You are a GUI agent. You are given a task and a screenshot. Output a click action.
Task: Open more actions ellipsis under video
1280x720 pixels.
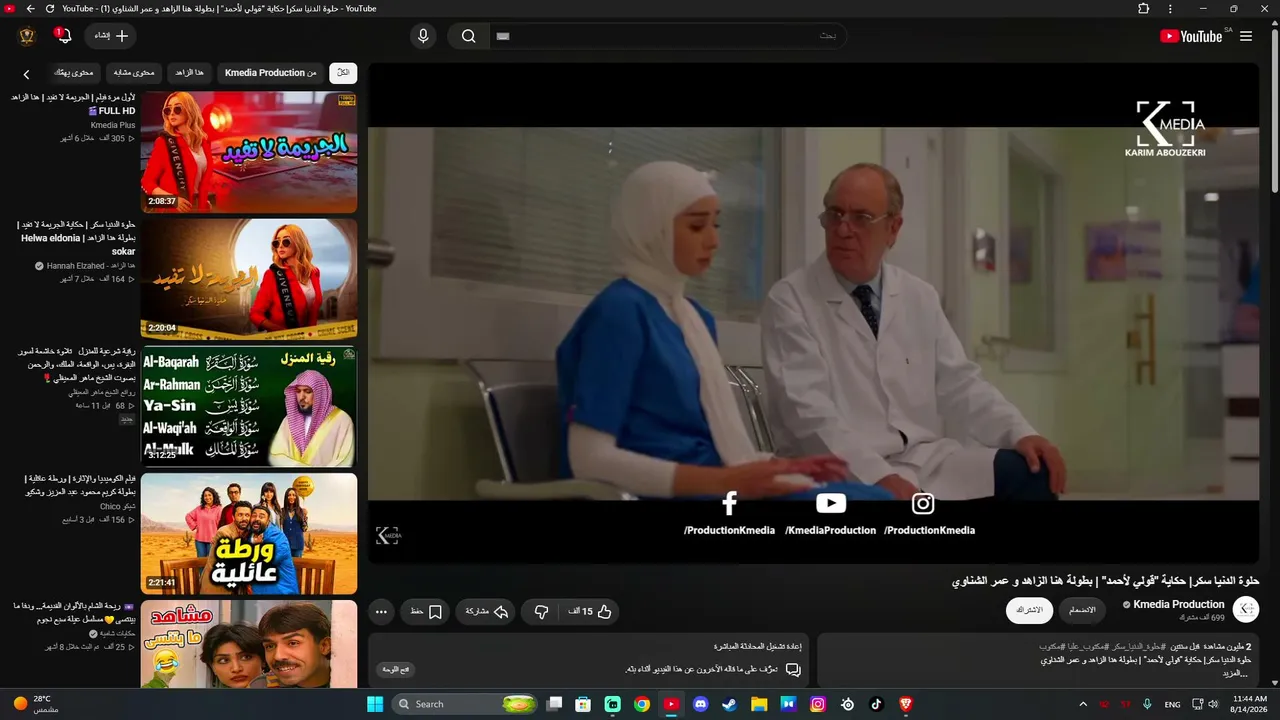(x=381, y=612)
